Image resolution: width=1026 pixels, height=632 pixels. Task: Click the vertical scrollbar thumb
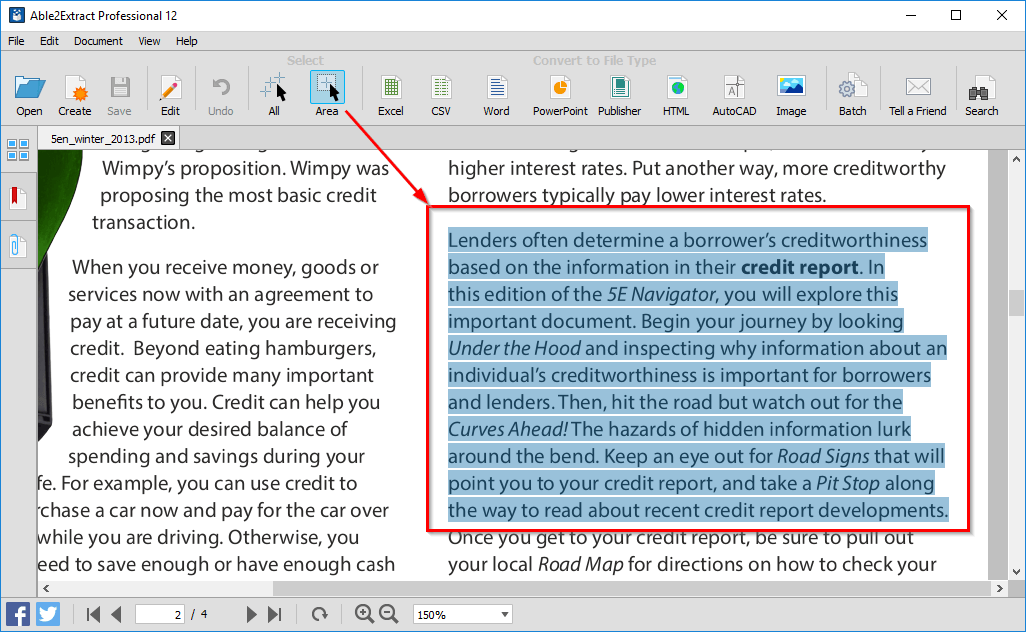tap(1017, 300)
